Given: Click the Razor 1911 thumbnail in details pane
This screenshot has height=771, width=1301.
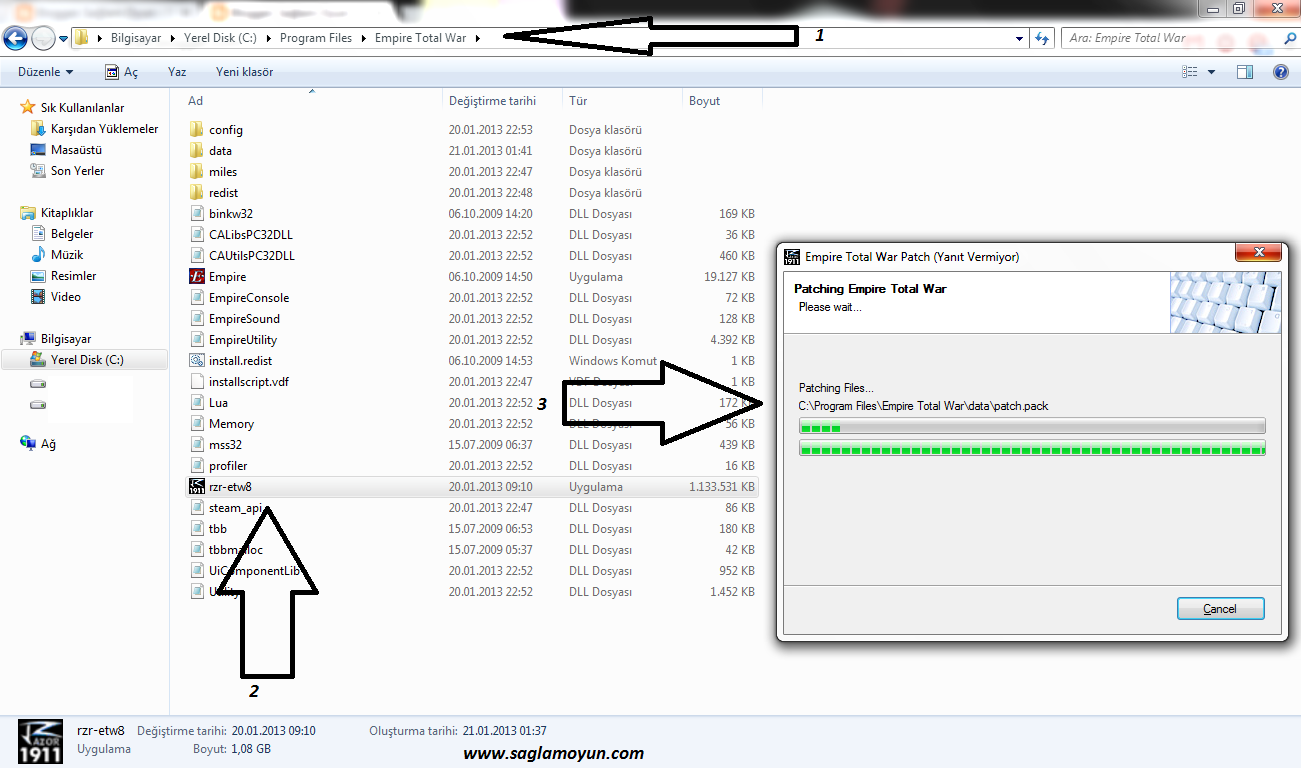Looking at the screenshot, I should (x=39, y=743).
